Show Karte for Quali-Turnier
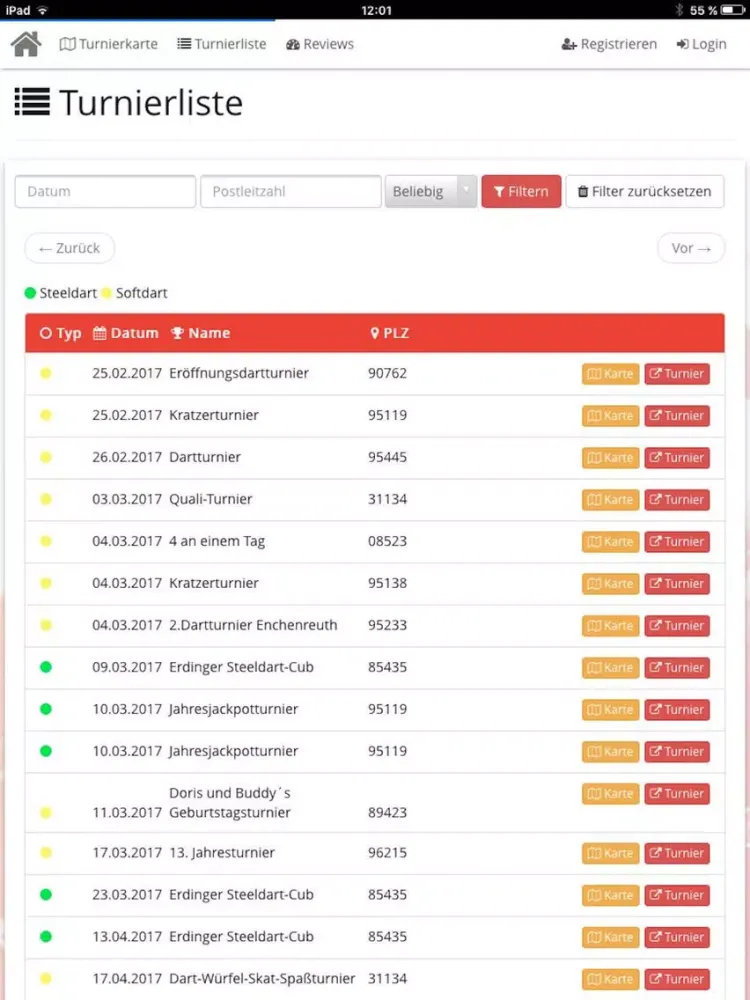The image size is (750, 1000). pyautogui.click(x=610, y=500)
